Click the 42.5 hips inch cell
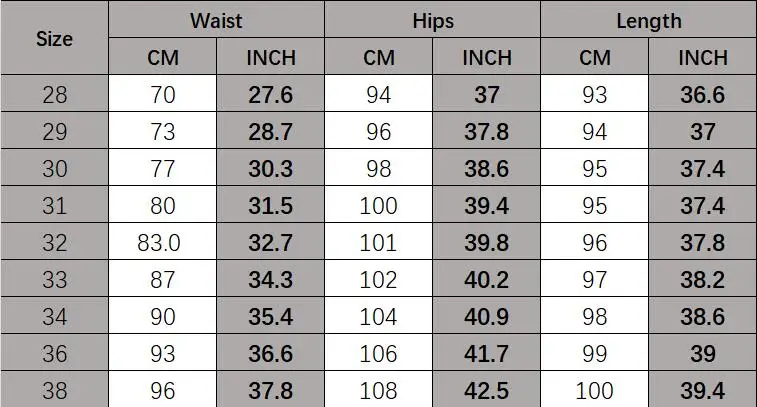Viewport: 757px width, 407px height. pos(487,390)
